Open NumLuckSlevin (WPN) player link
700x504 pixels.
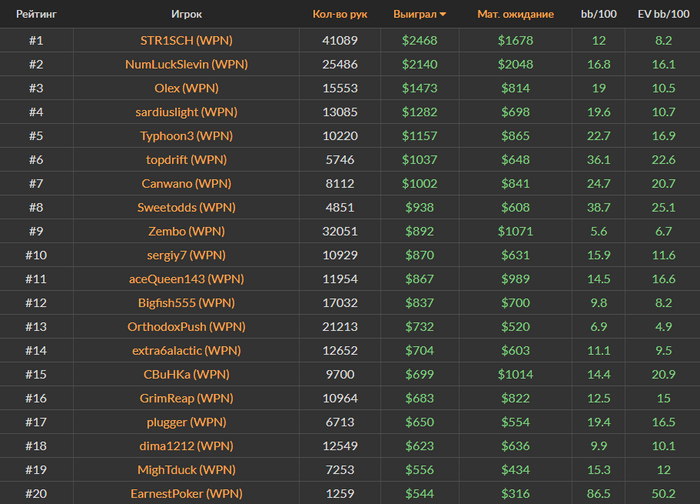coord(186,64)
